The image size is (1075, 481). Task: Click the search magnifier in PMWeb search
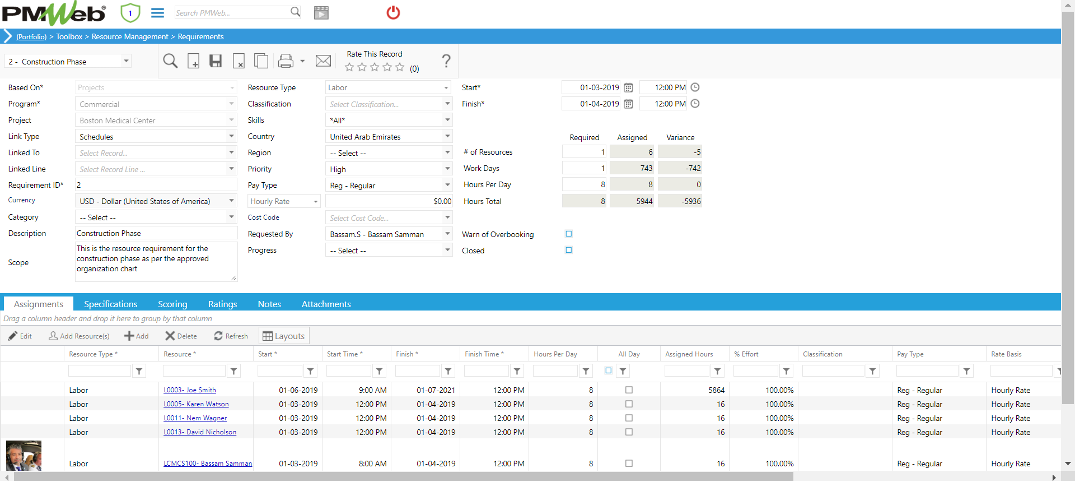295,12
